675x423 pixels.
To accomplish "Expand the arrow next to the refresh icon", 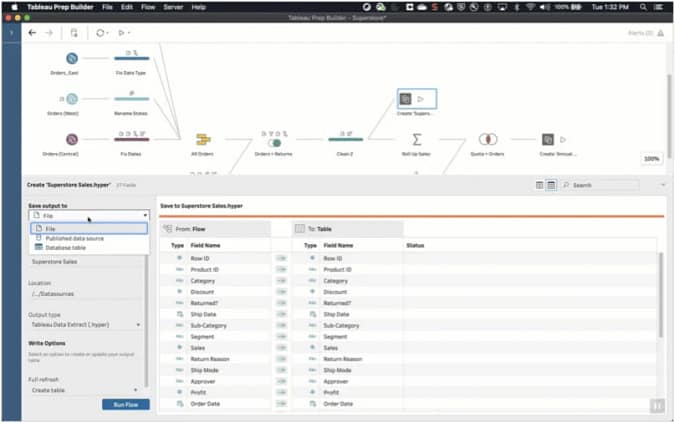I will [x=107, y=33].
